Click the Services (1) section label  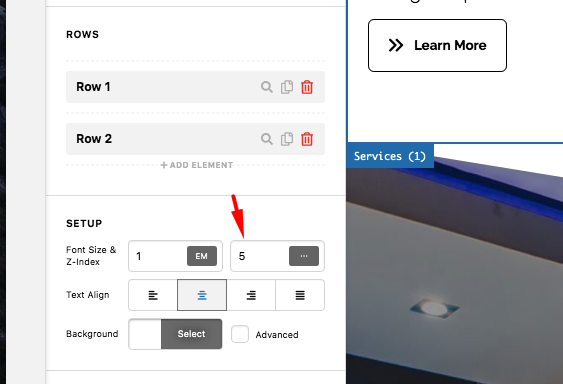point(390,156)
